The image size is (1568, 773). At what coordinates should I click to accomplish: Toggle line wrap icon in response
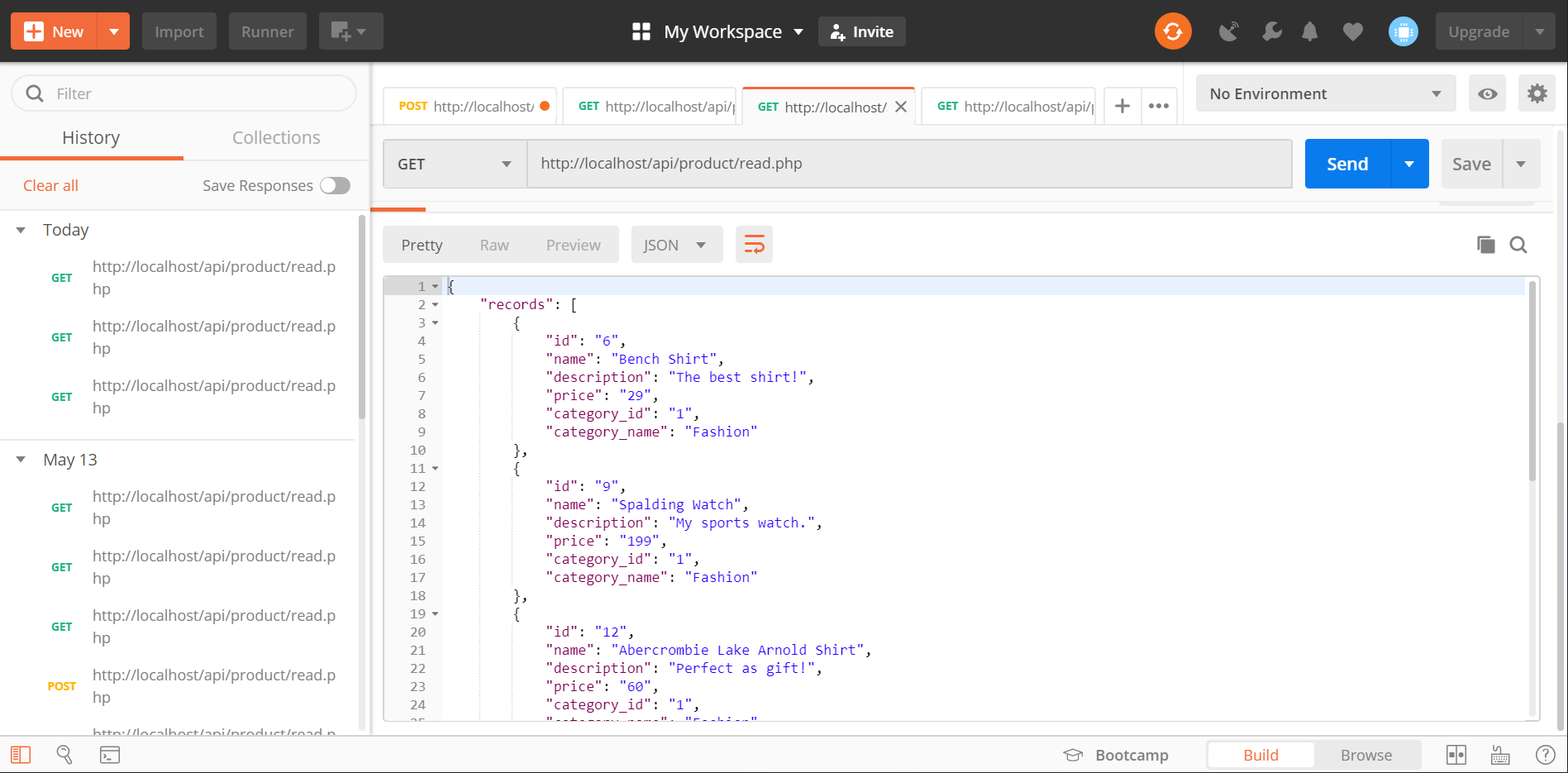[x=754, y=245]
